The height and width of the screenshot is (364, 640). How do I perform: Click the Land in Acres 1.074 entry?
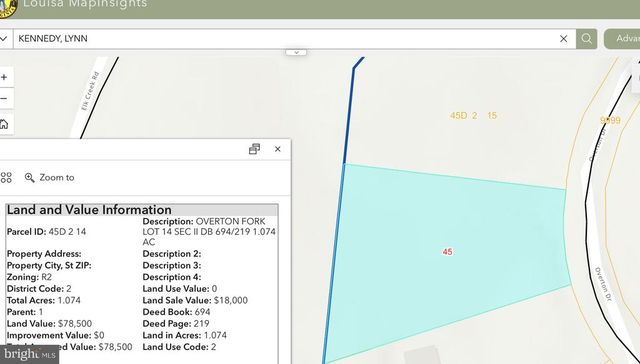pos(184,335)
